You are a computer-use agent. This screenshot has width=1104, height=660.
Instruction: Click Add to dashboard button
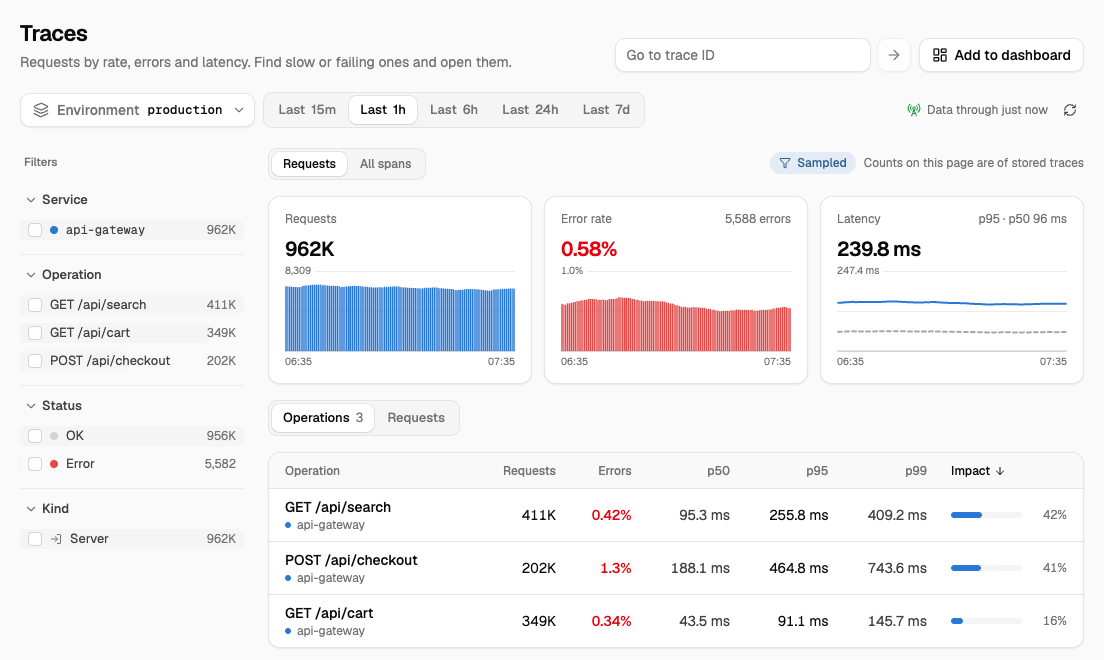point(1001,55)
